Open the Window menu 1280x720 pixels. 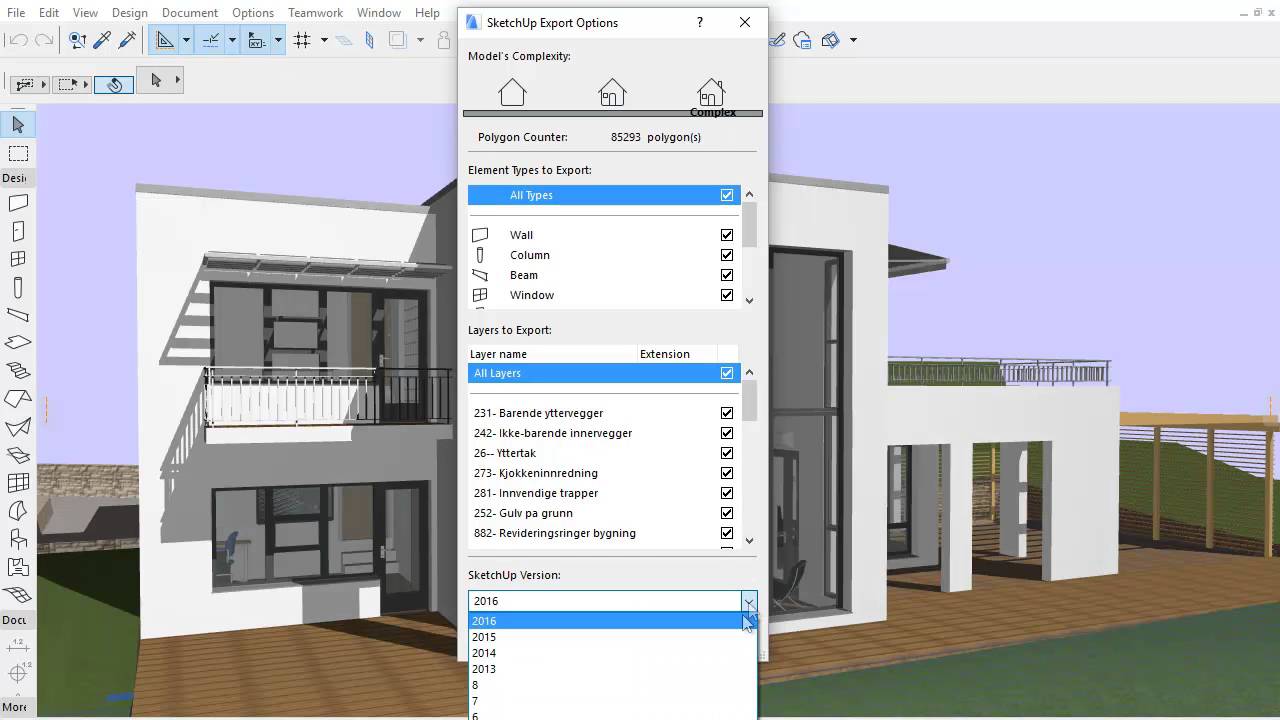click(379, 13)
